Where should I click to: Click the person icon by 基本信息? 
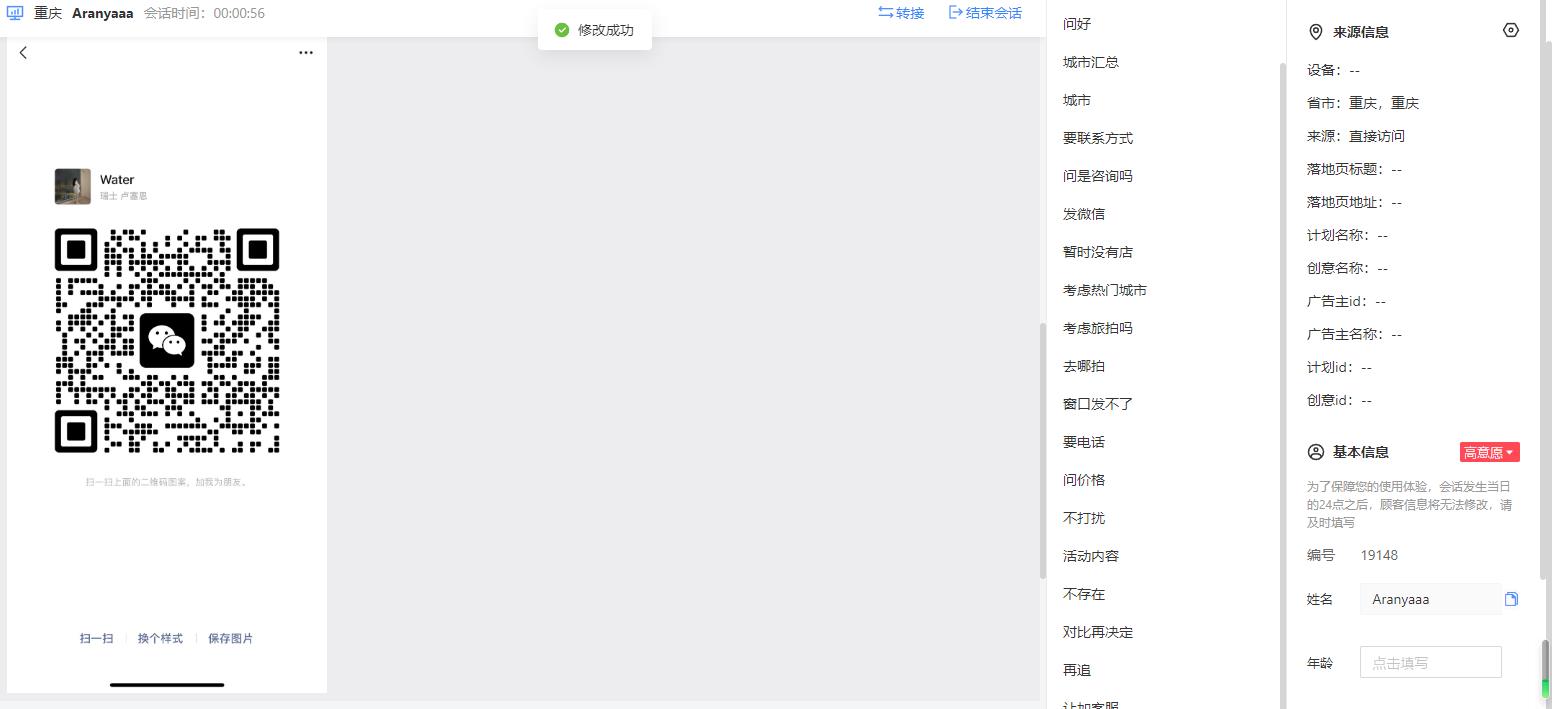tap(1316, 452)
